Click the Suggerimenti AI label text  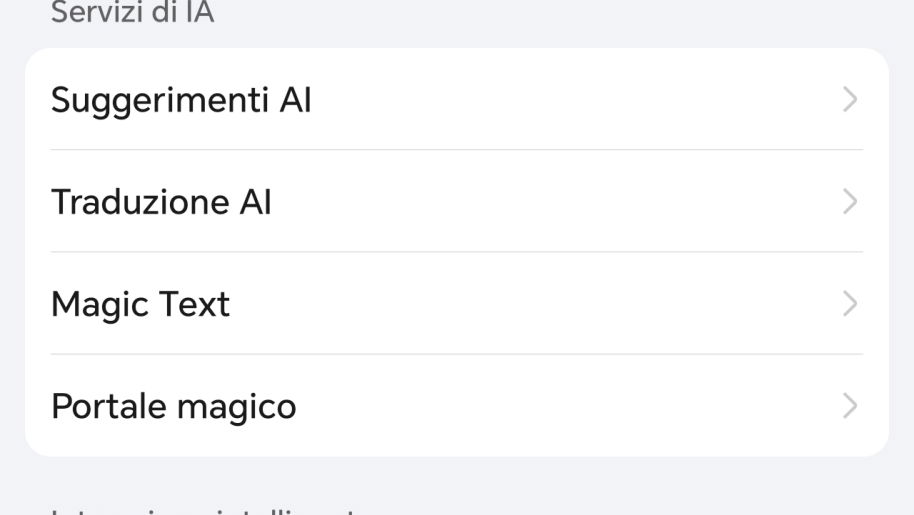click(181, 101)
